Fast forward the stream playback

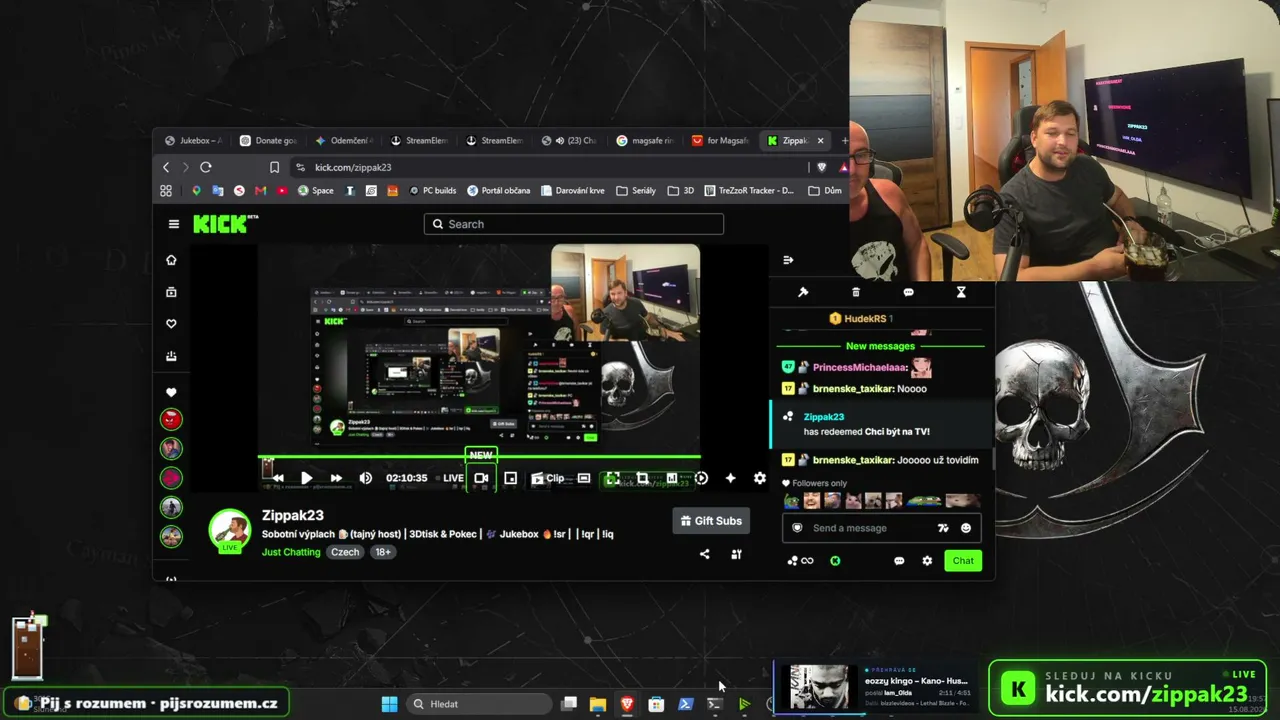click(336, 478)
